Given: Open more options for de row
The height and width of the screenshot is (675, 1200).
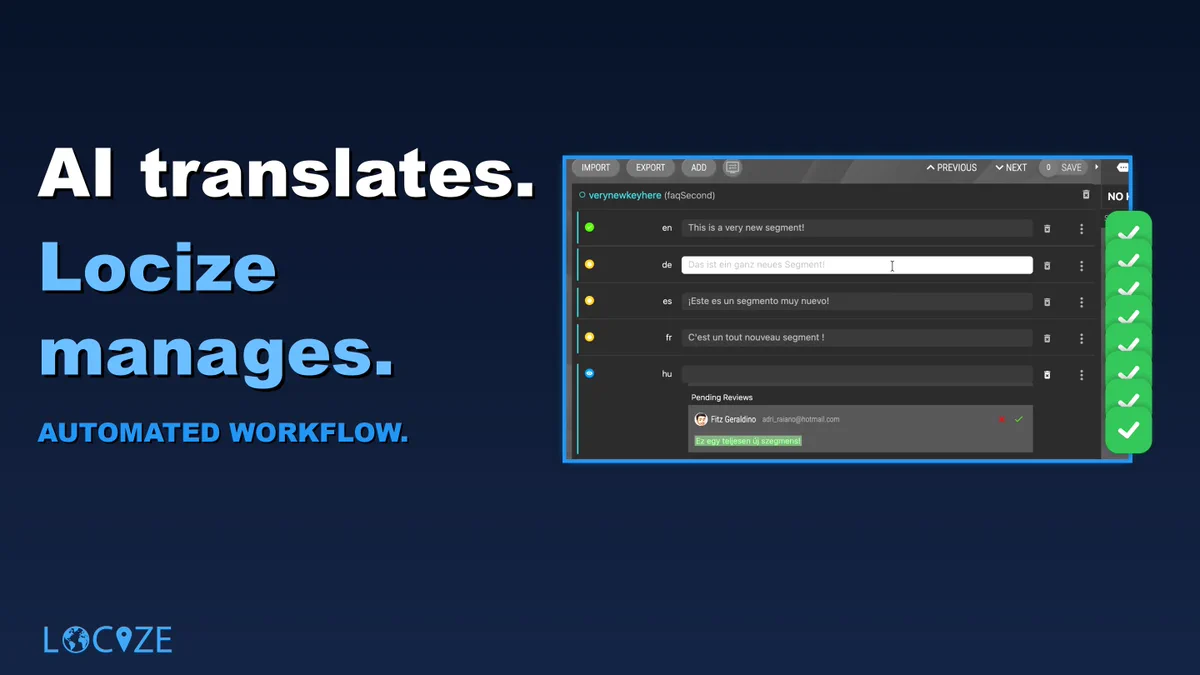Looking at the screenshot, I should coord(1081,266).
